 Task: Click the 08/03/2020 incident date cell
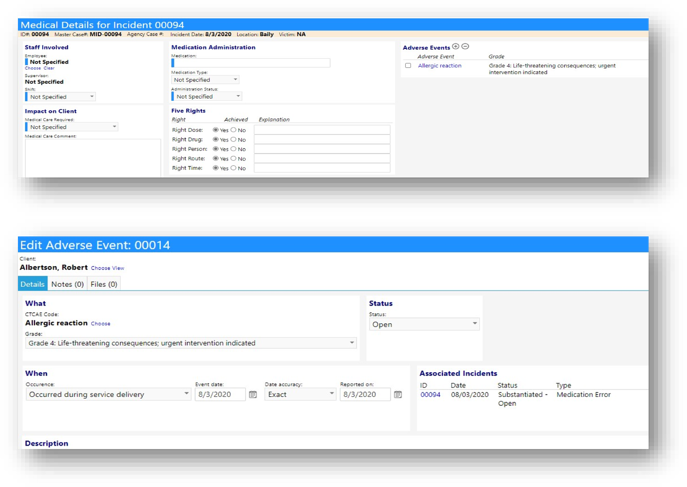click(469, 395)
